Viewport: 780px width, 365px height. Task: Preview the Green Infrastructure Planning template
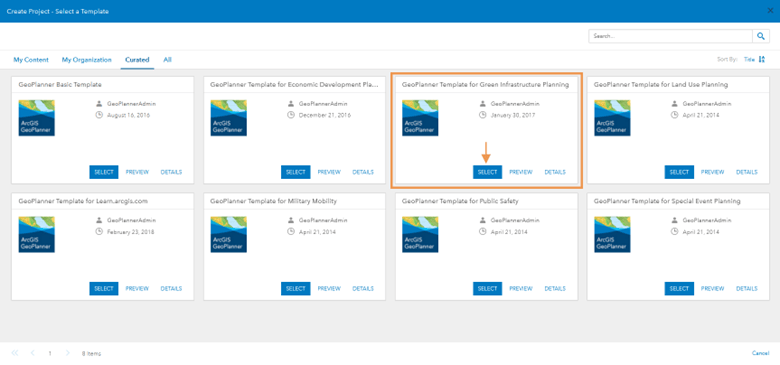coord(521,172)
